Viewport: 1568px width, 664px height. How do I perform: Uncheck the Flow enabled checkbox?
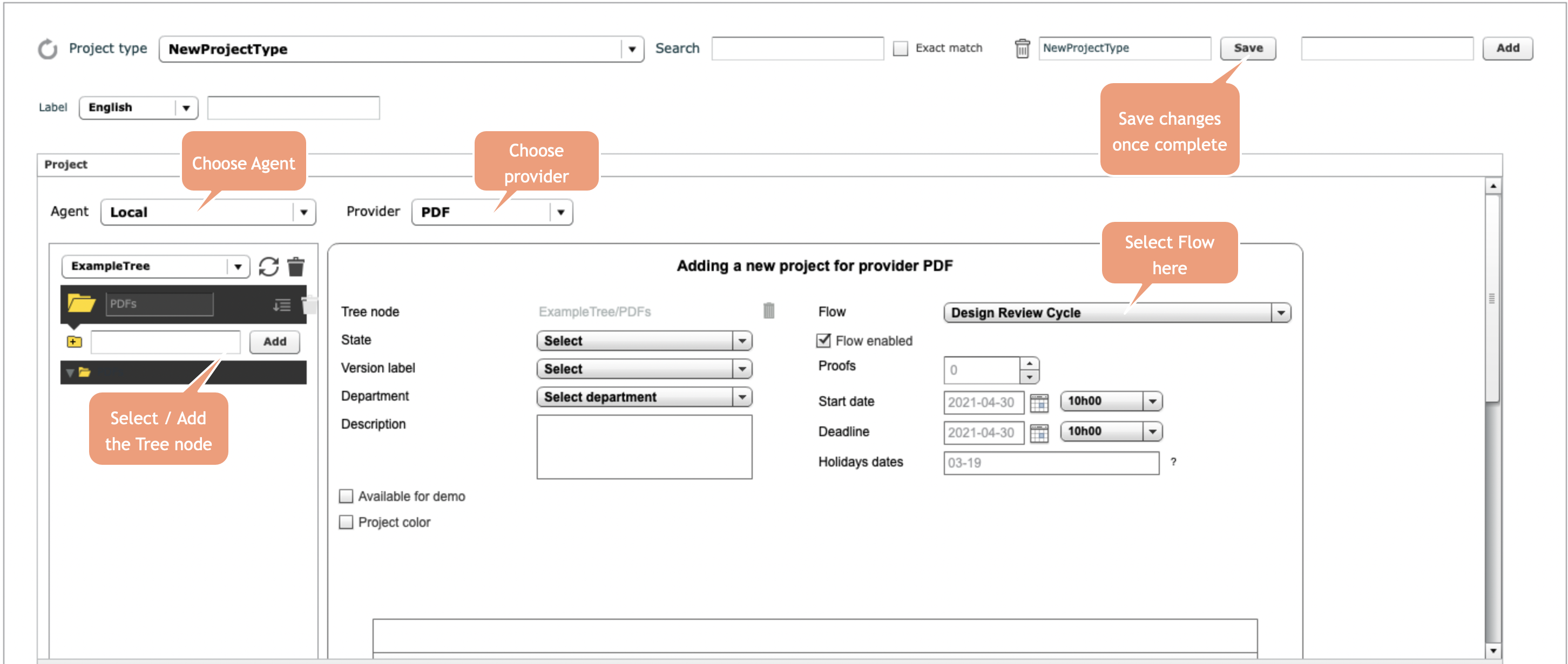coord(823,340)
